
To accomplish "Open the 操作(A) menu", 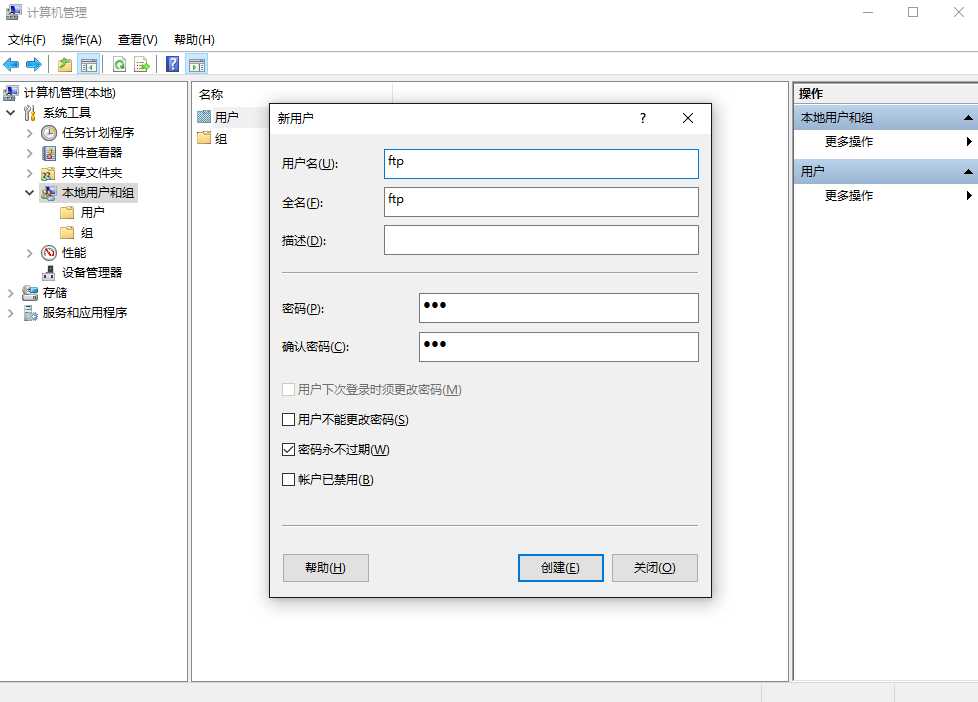I will point(82,40).
